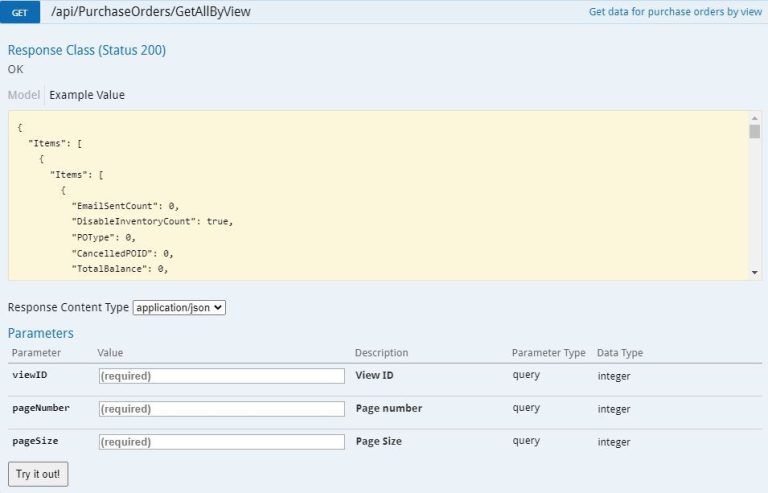Switch to the Model tab
This screenshot has width=768, height=493.
point(24,95)
